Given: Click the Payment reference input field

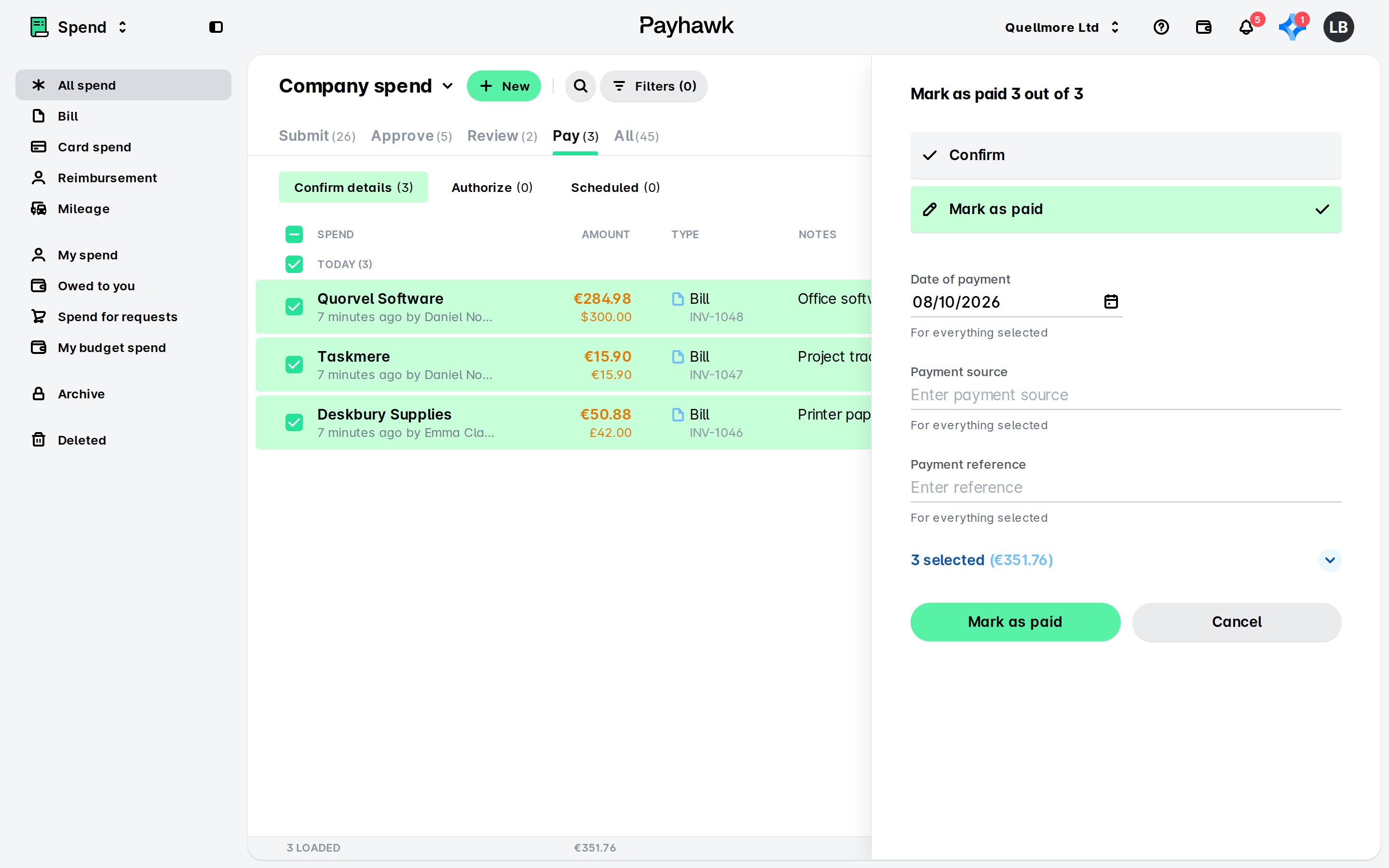Looking at the screenshot, I should pyautogui.click(x=1126, y=488).
